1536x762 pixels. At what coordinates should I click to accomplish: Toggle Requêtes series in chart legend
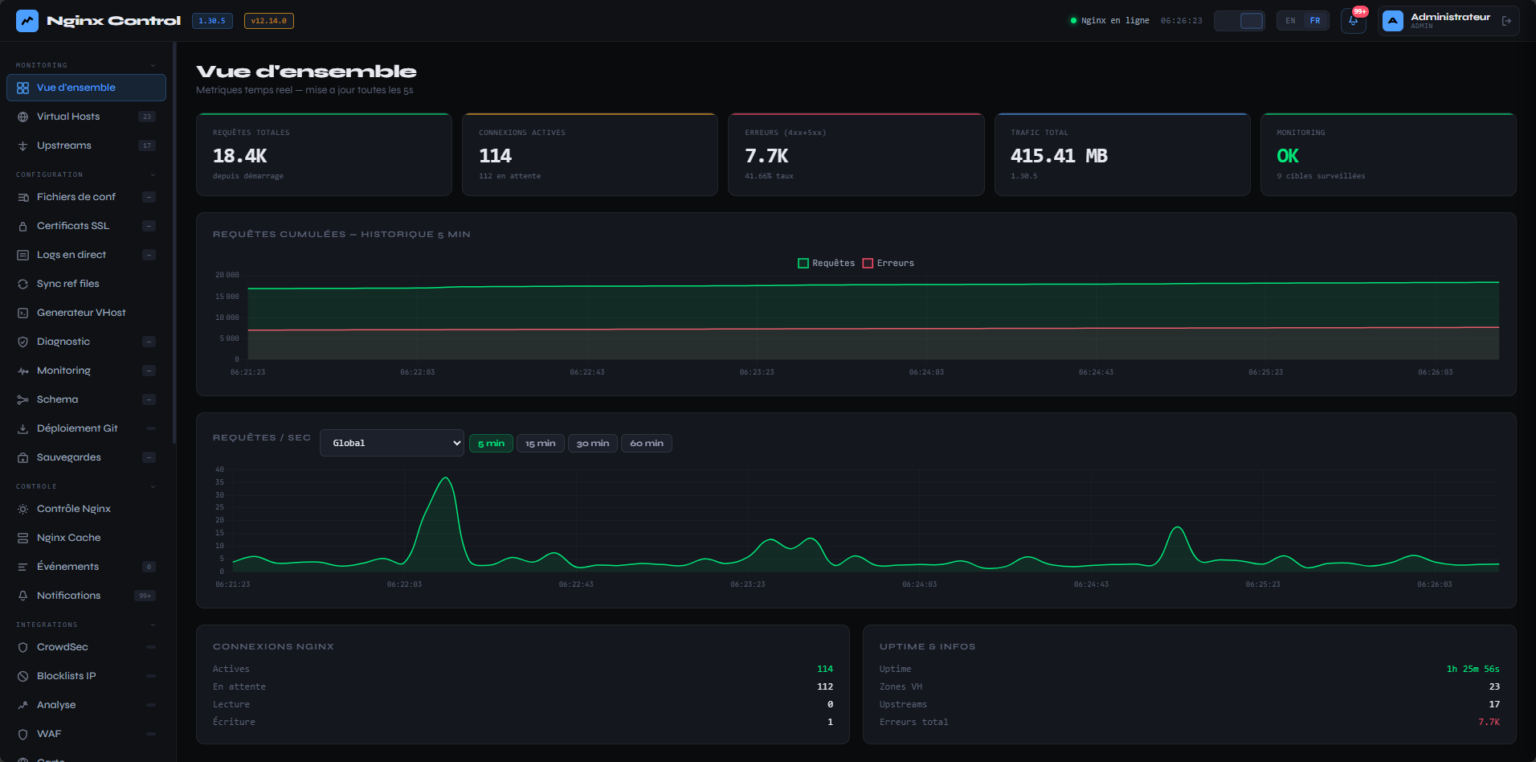coord(826,263)
